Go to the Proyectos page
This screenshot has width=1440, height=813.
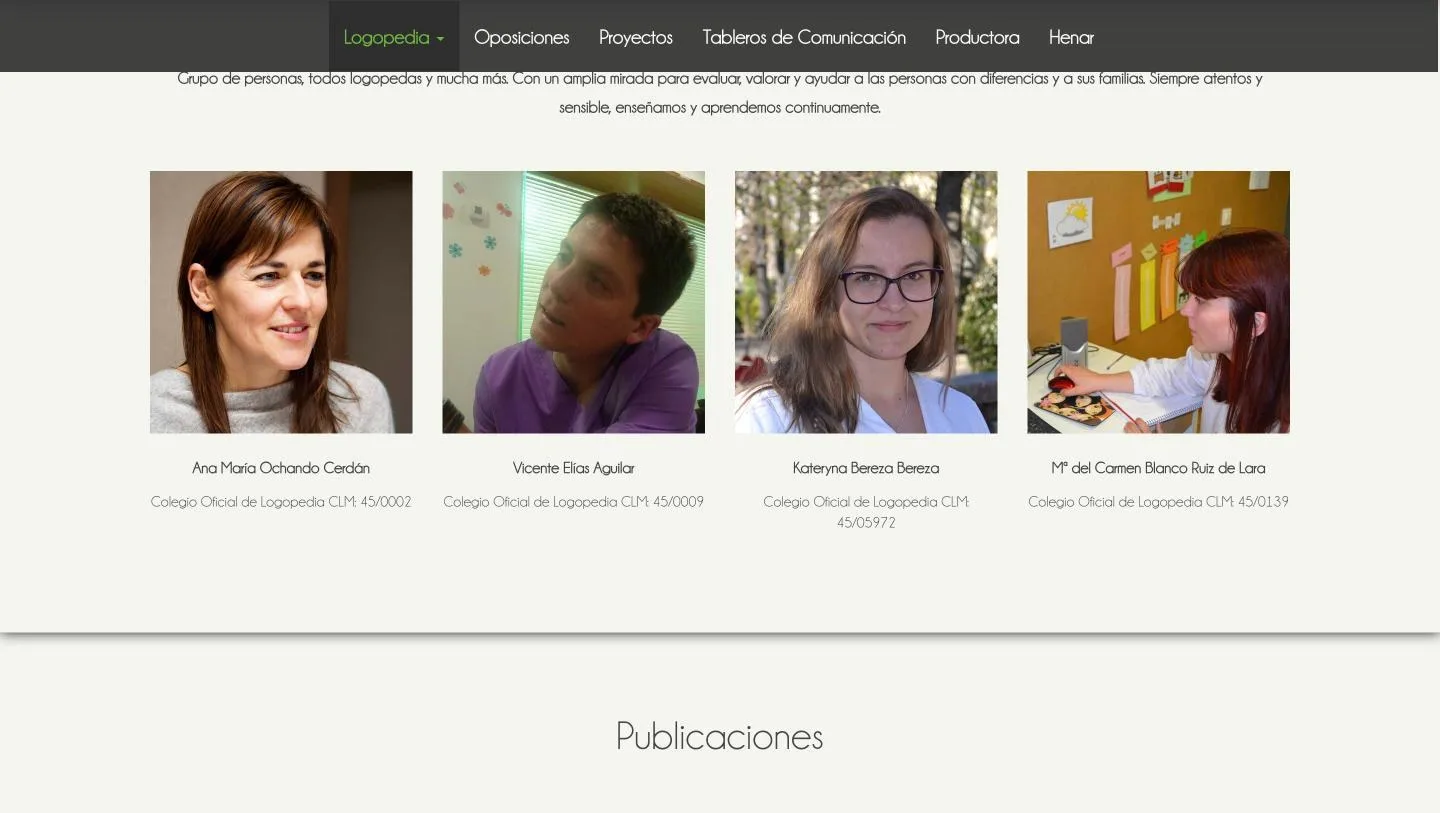pos(636,37)
